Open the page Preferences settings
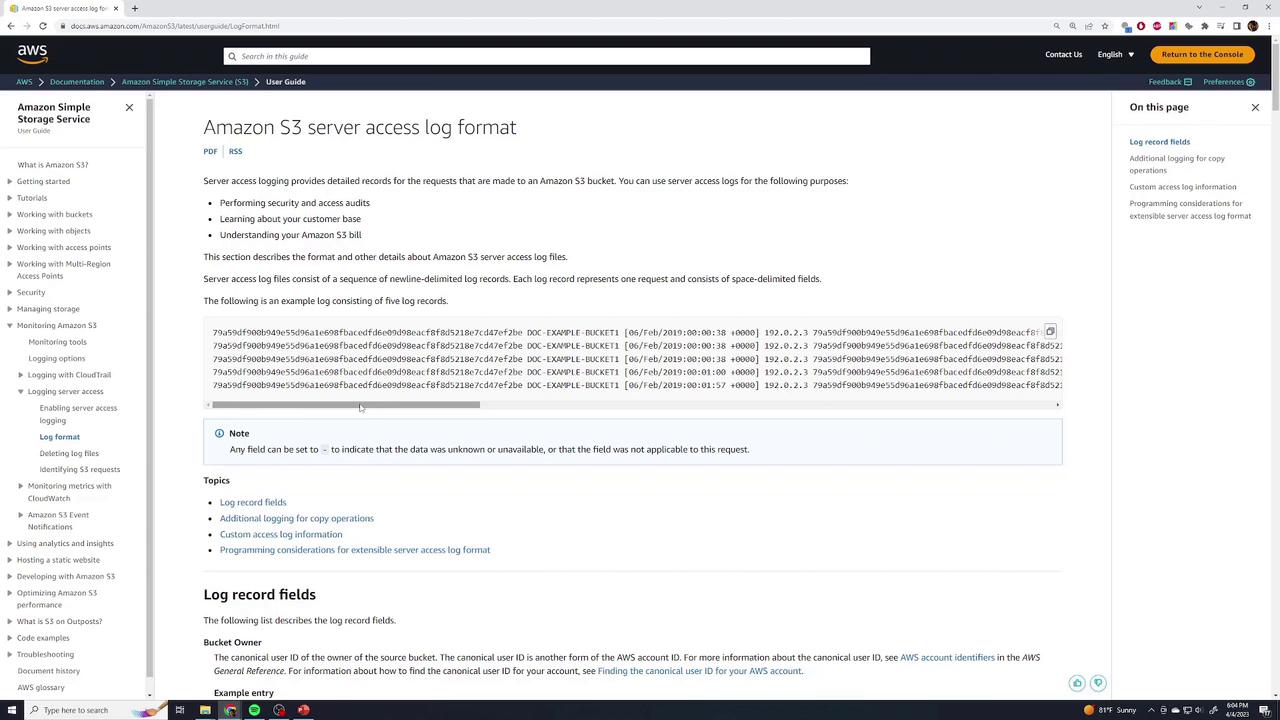The width and height of the screenshot is (1280, 720). tap(1229, 82)
